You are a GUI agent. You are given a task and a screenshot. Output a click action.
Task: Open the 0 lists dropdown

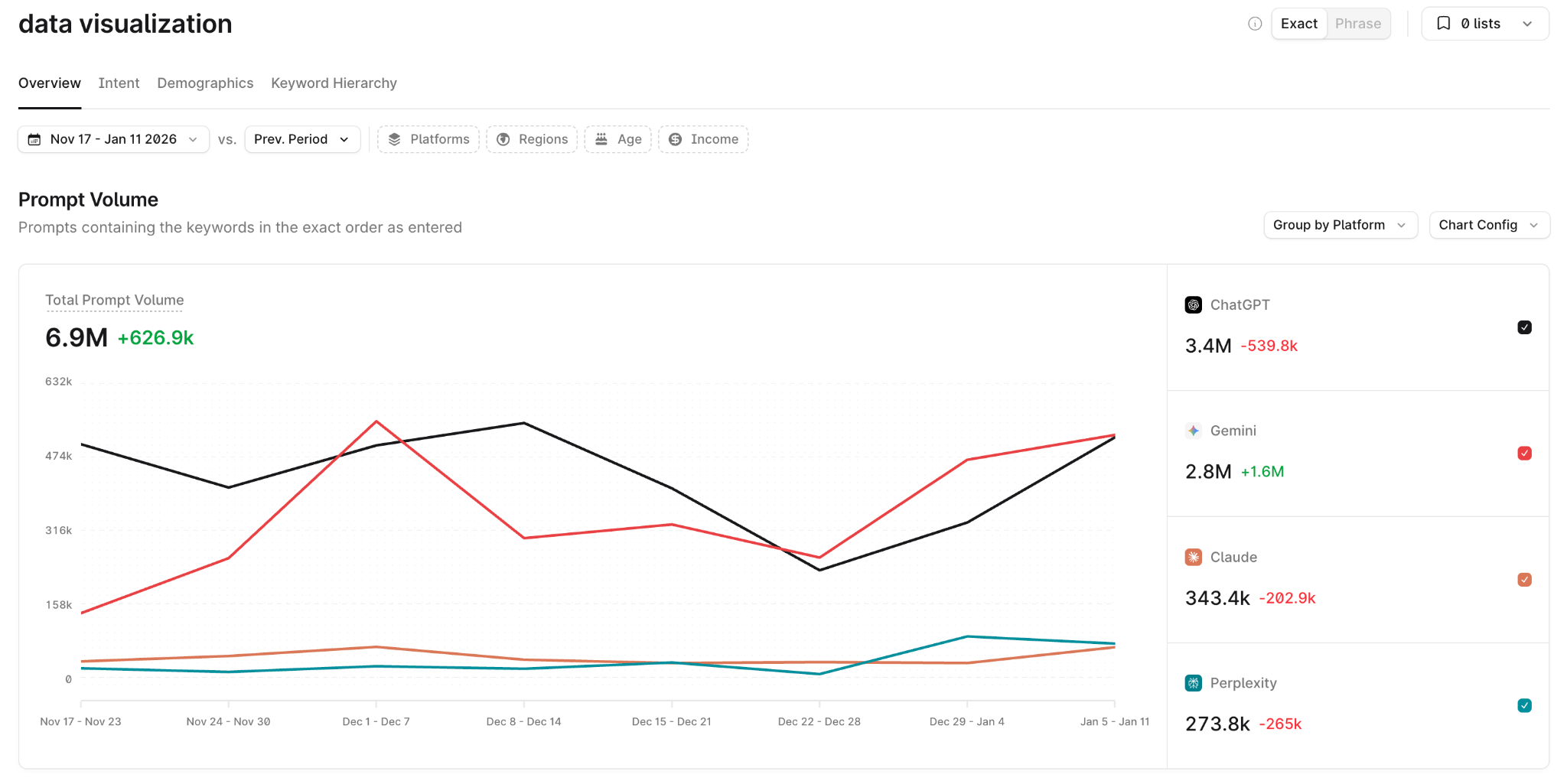[x=1484, y=24]
